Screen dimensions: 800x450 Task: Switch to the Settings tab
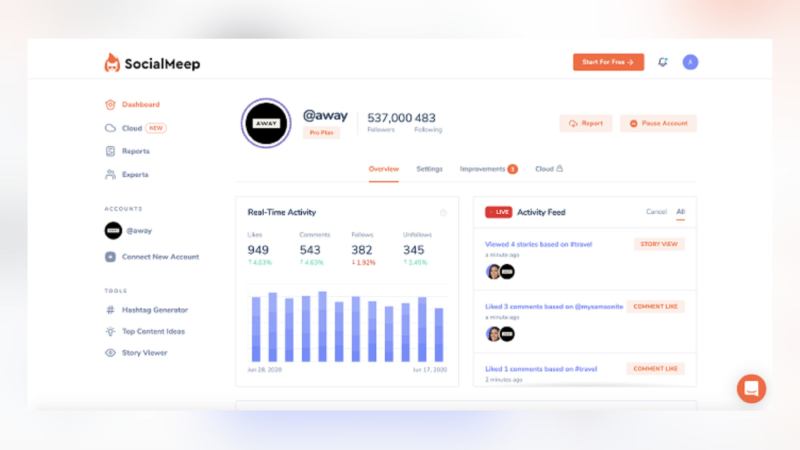pyautogui.click(x=429, y=169)
